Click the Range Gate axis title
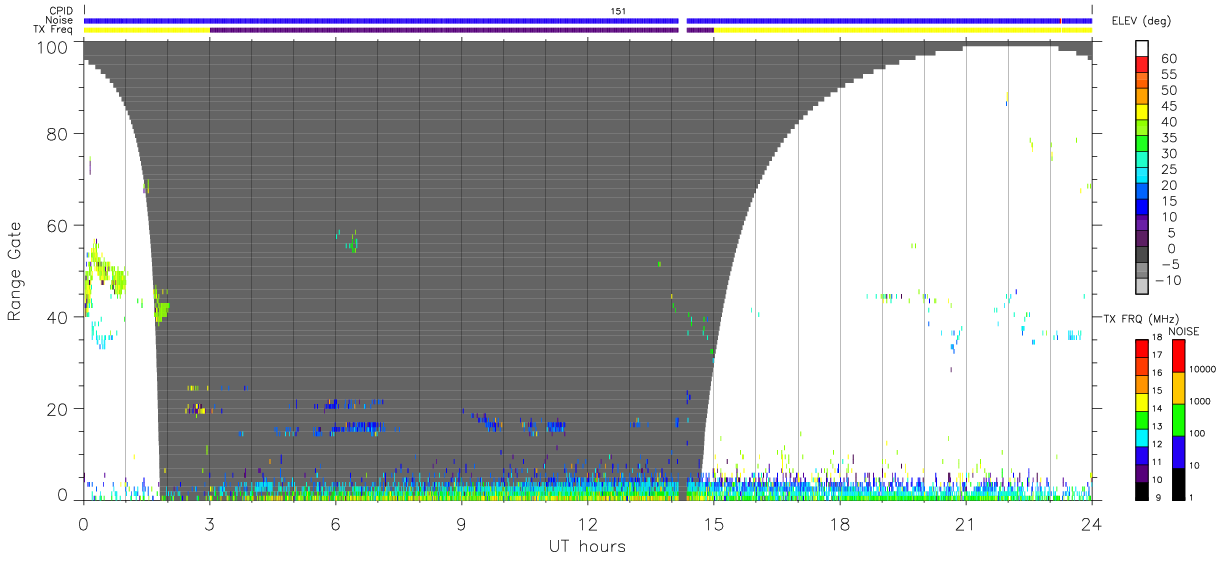1228x567 pixels. (x=15, y=273)
